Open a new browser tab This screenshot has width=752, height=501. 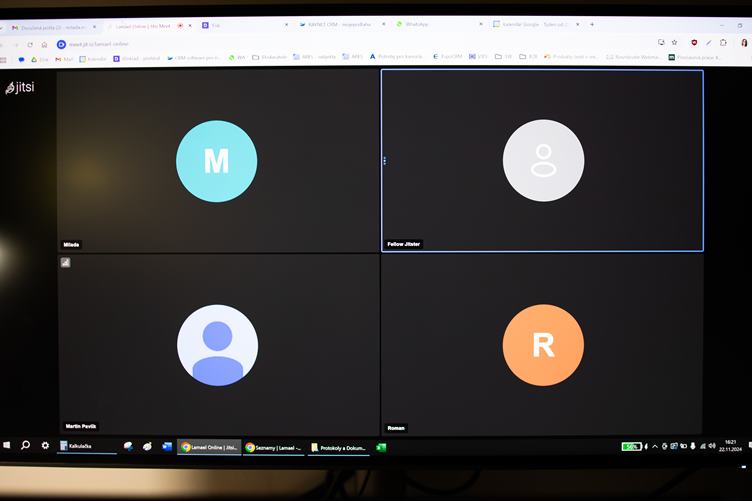[592, 24]
